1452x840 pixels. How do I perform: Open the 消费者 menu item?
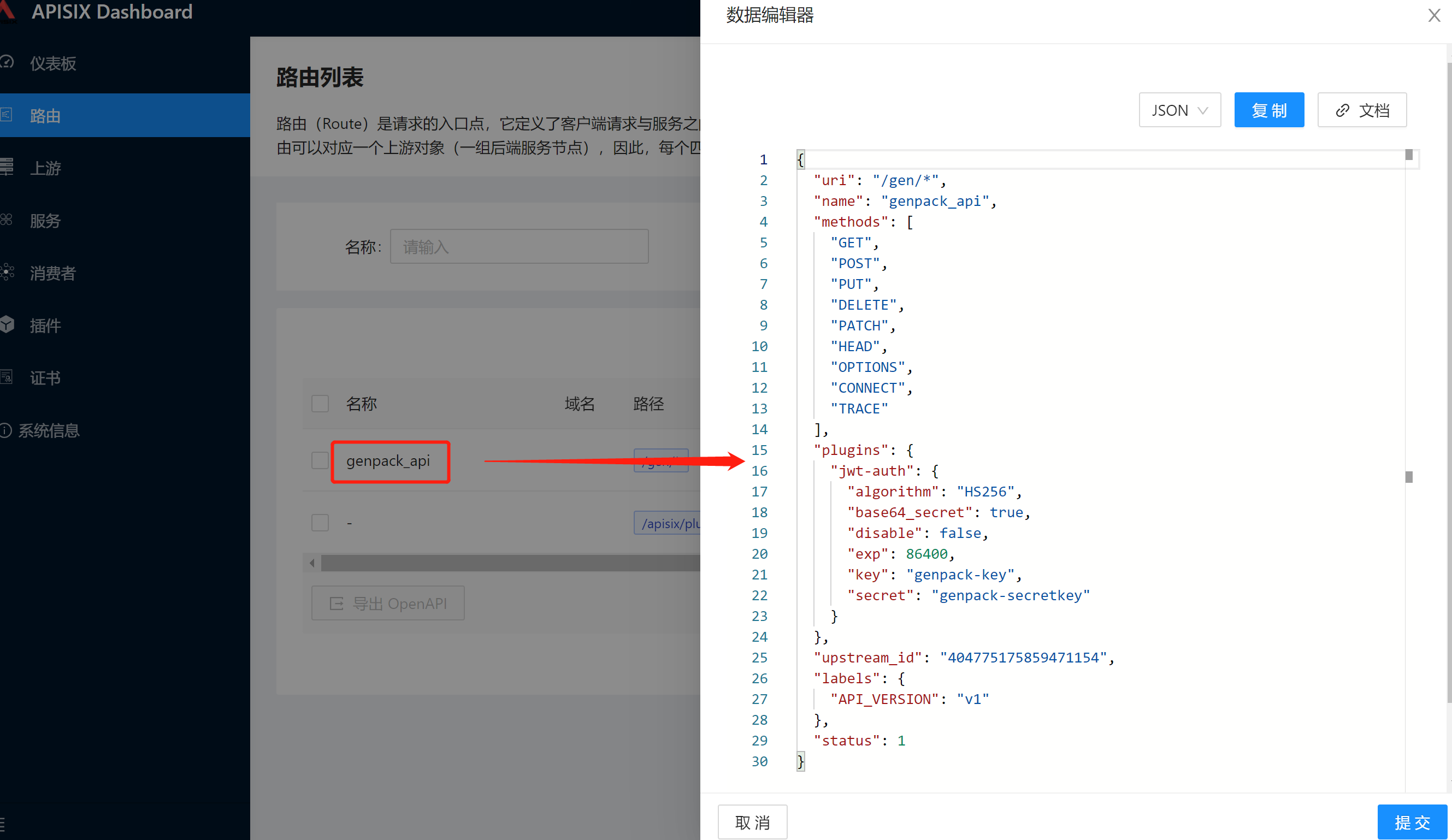click(53, 273)
